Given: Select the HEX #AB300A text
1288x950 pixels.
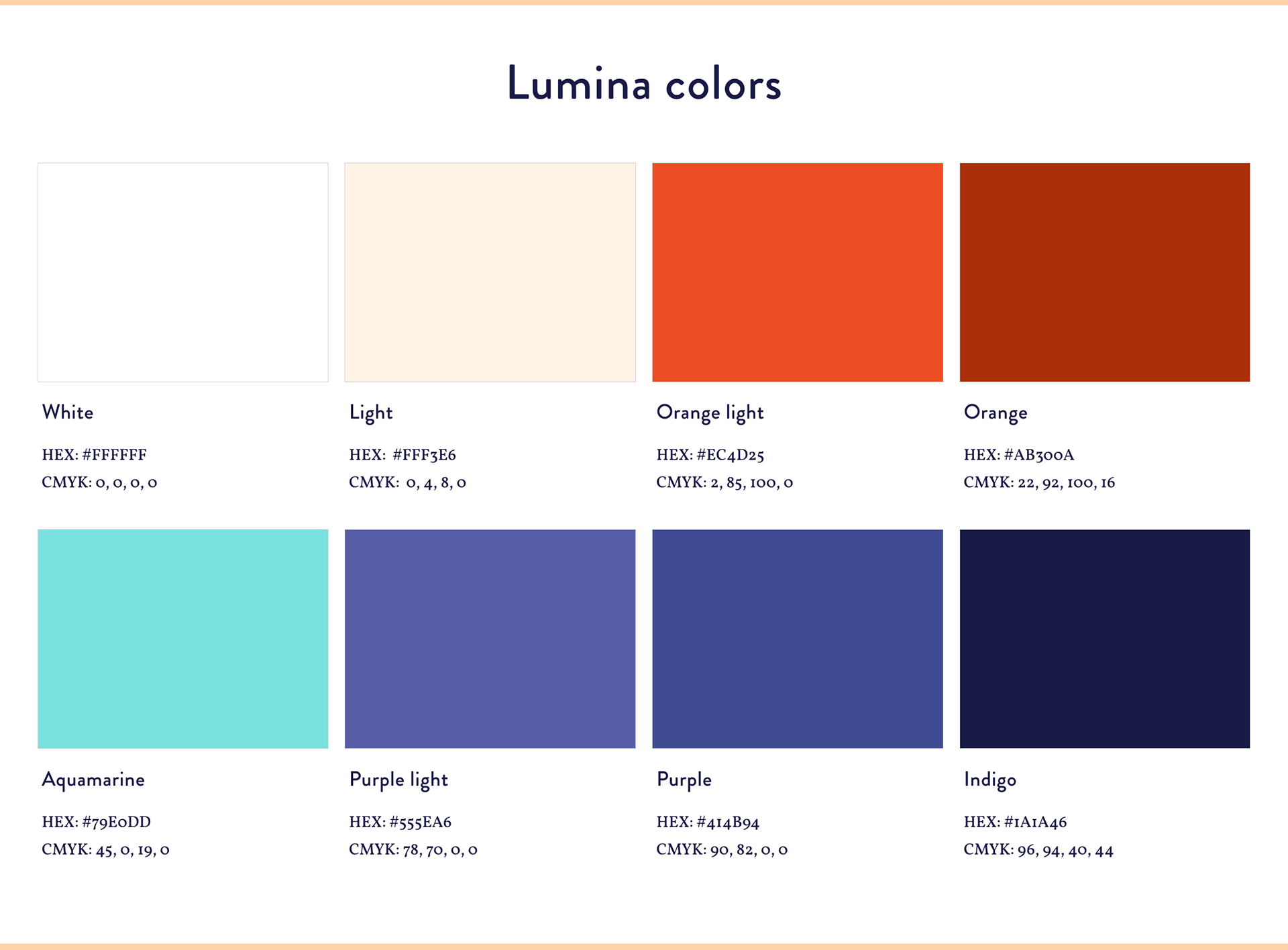Looking at the screenshot, I should coord(1019,455).
